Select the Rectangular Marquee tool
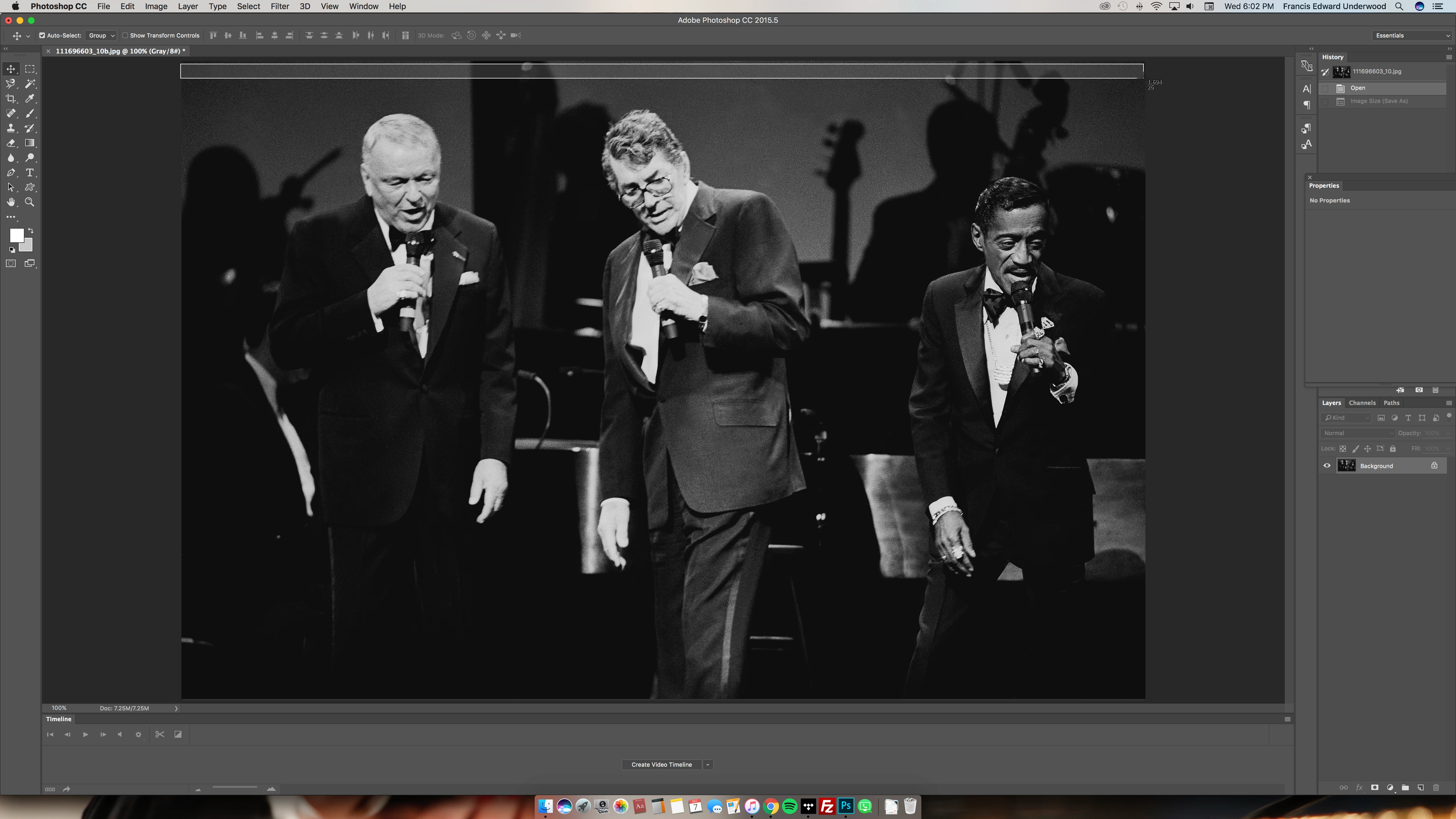Image resolution: width=1456 pixels, height=819 pixels. click(x=30, y=69)
